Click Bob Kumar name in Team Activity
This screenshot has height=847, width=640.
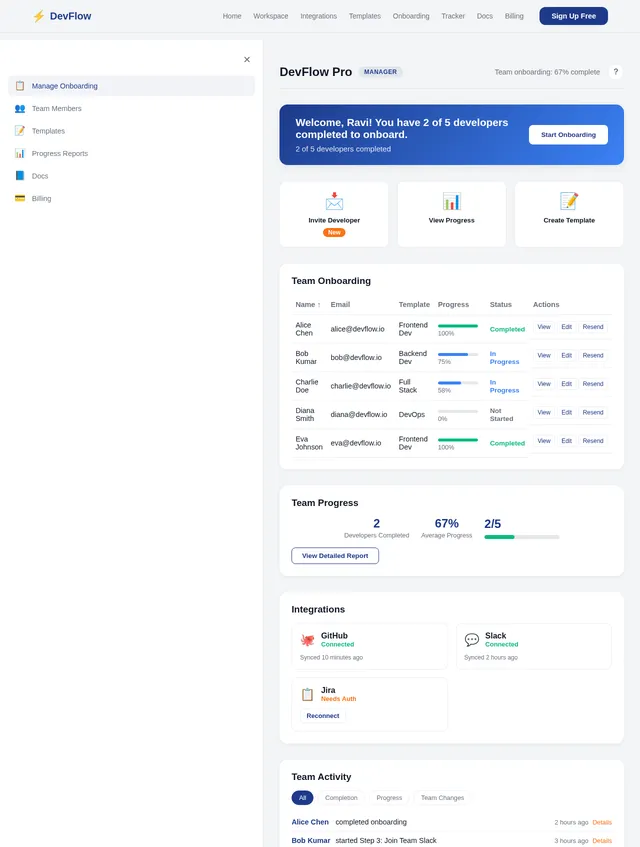[x=311, y=841]
